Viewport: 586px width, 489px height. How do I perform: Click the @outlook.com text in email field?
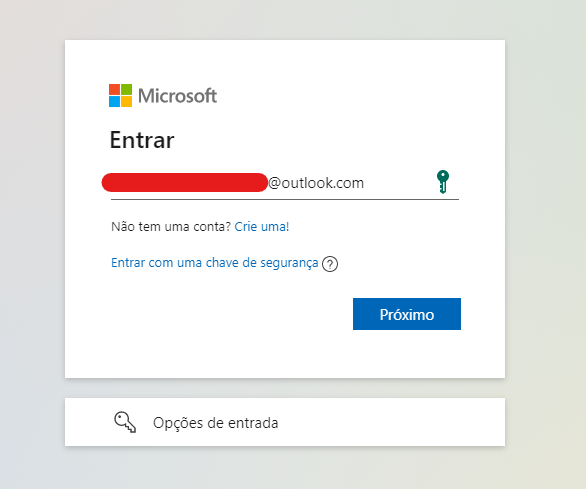coord(316,183)
